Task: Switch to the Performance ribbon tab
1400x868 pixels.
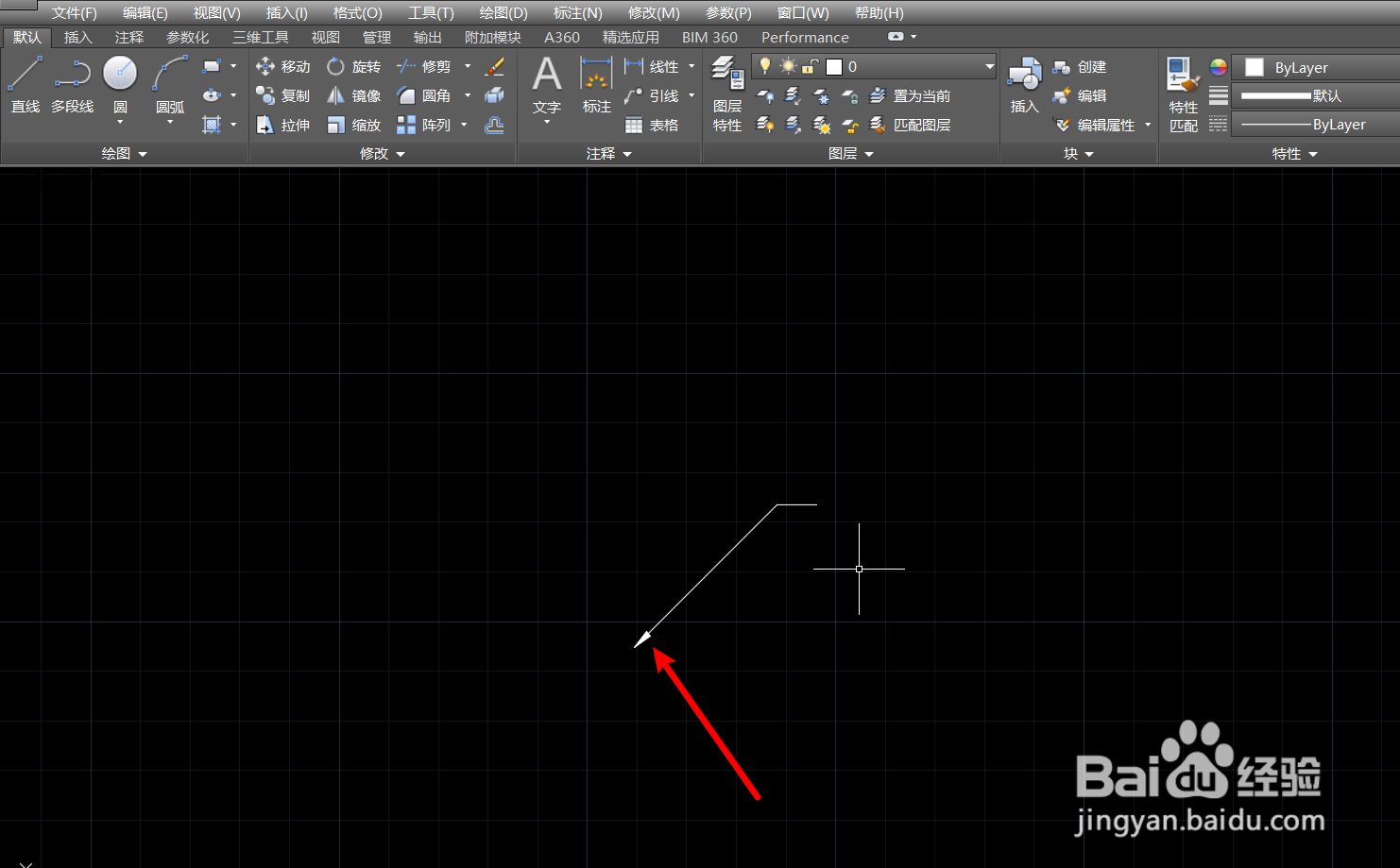Action: pyautogui.click(x=805, y=37)
